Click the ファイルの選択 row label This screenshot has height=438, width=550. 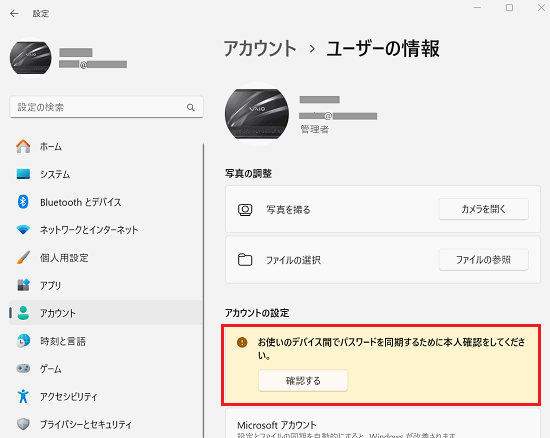pos(293,260)
